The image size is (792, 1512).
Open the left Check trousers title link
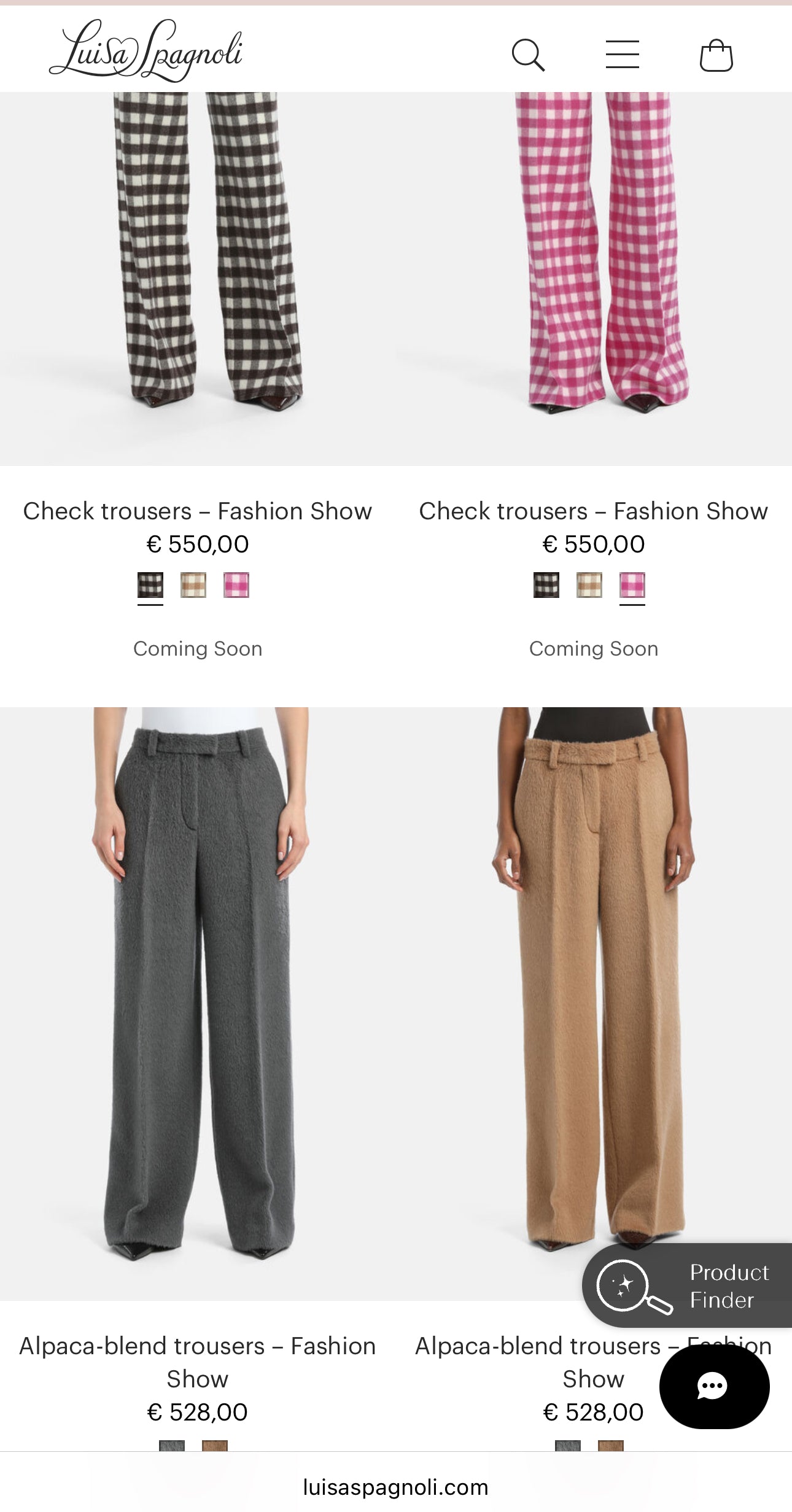(198, 511)
